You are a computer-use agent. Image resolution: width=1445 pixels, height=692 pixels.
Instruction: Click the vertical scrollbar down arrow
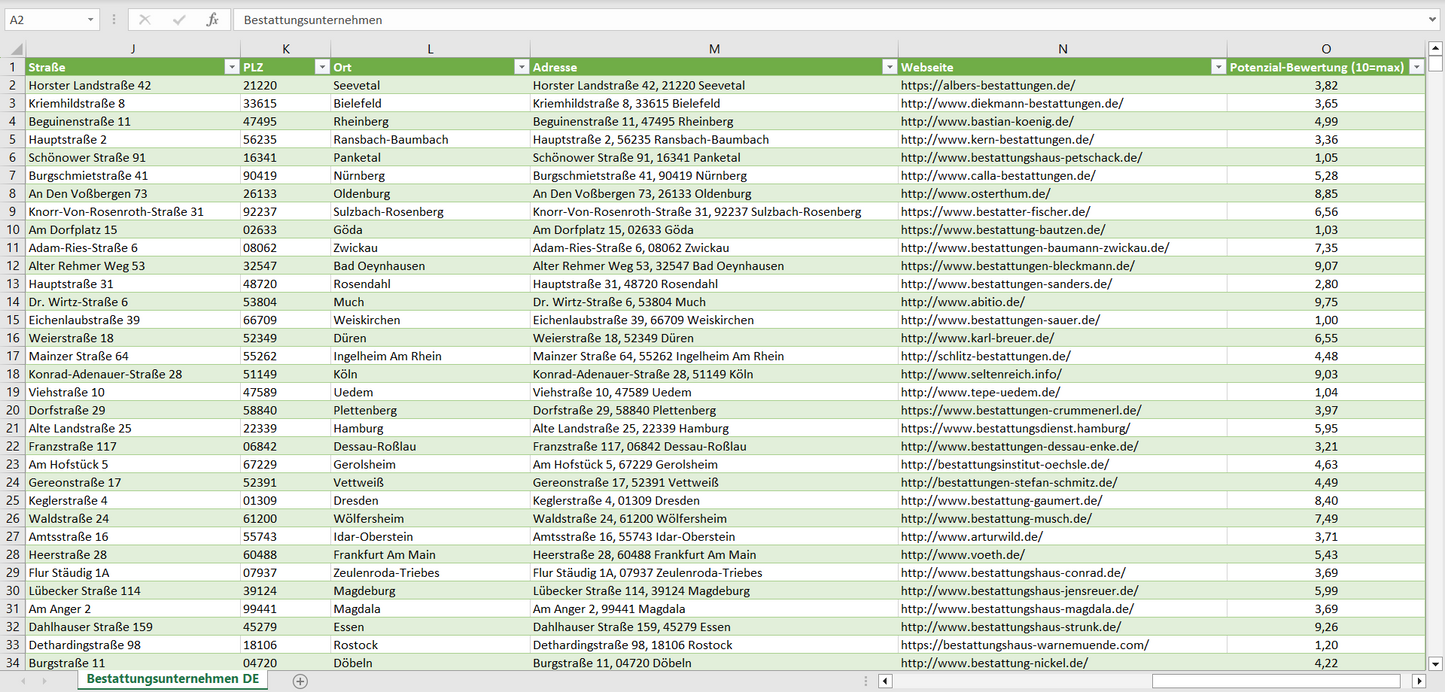(x=1436, y=662)
